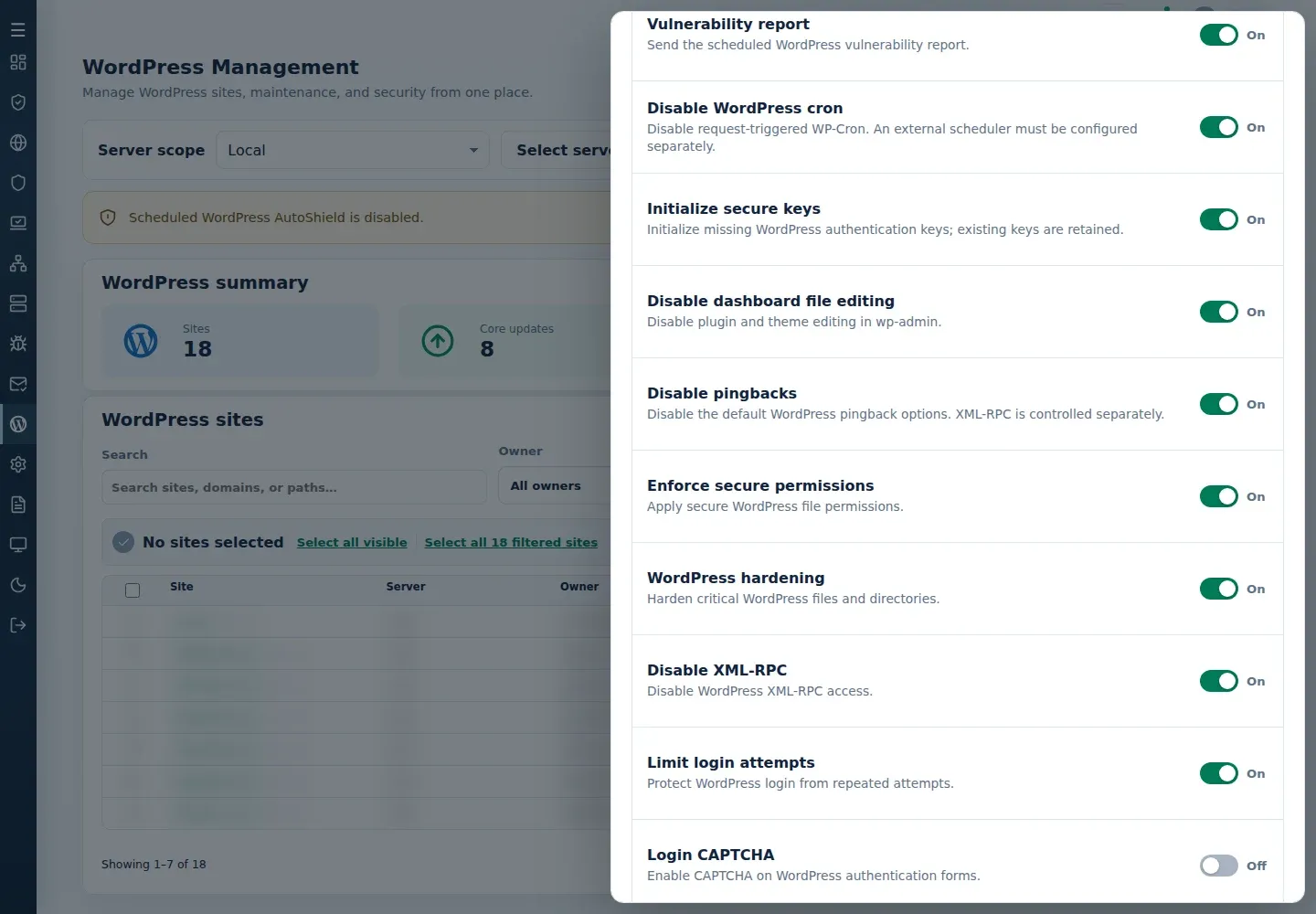Toggle Limit login attempts switch
This screenshot has width=1316, height=914.
pos(1219,773)
